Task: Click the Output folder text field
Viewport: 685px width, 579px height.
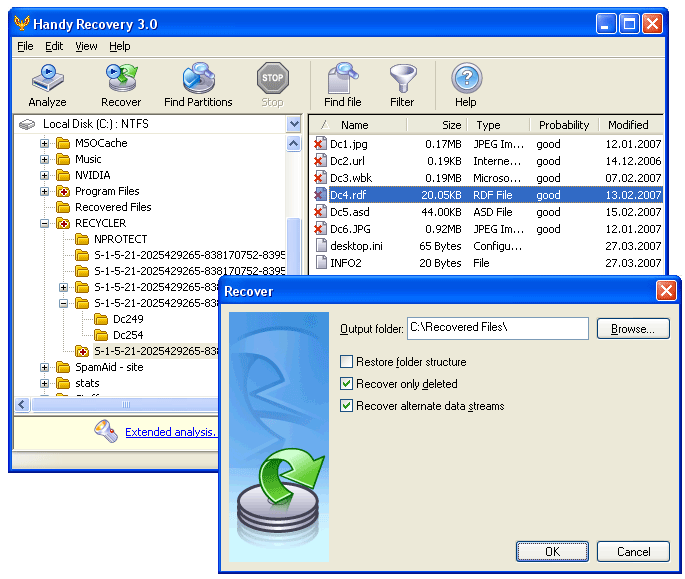Action: pyautogui.click(x=498, y=328)
